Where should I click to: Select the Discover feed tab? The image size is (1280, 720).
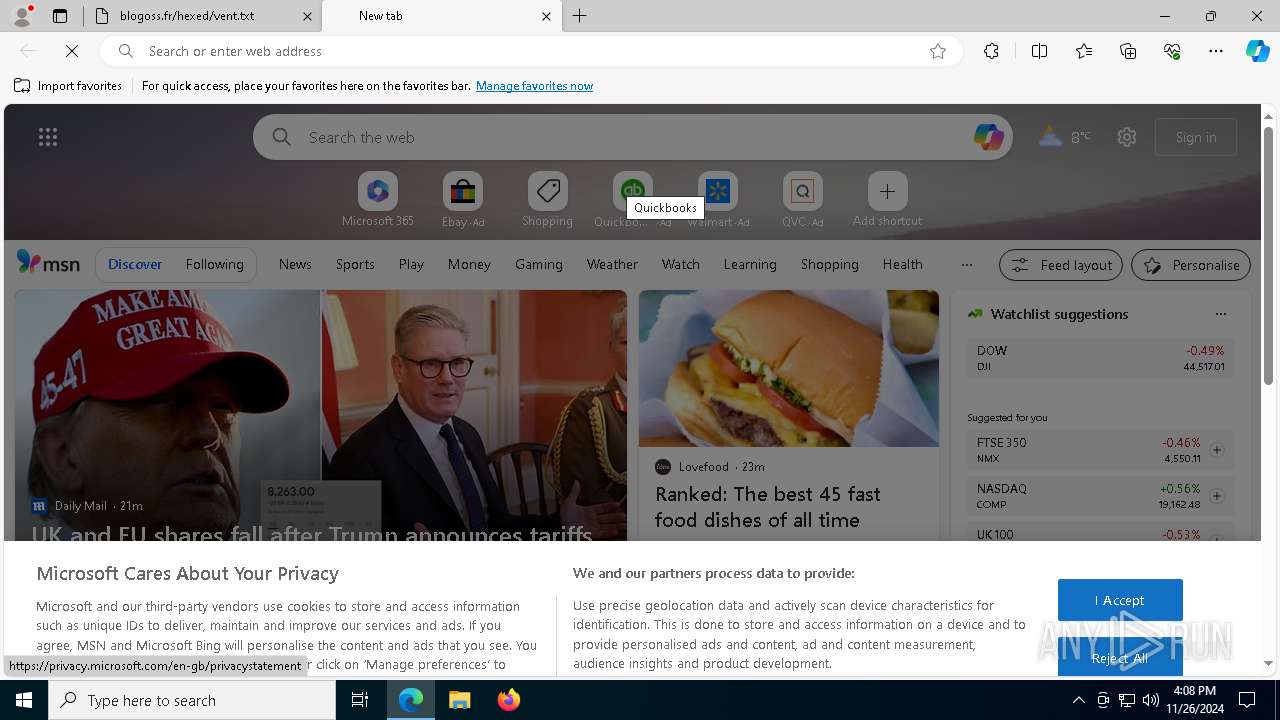point(135,264)
